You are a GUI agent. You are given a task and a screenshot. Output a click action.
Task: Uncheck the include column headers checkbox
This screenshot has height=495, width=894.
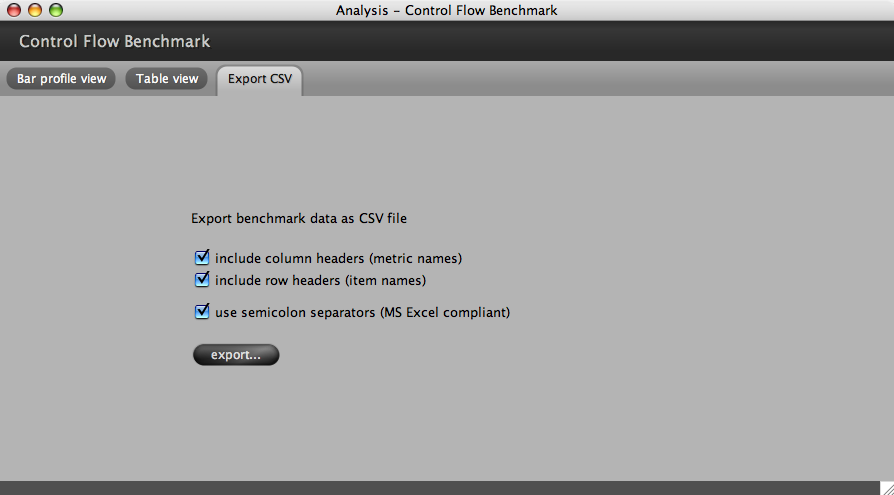tap(202, 258)
